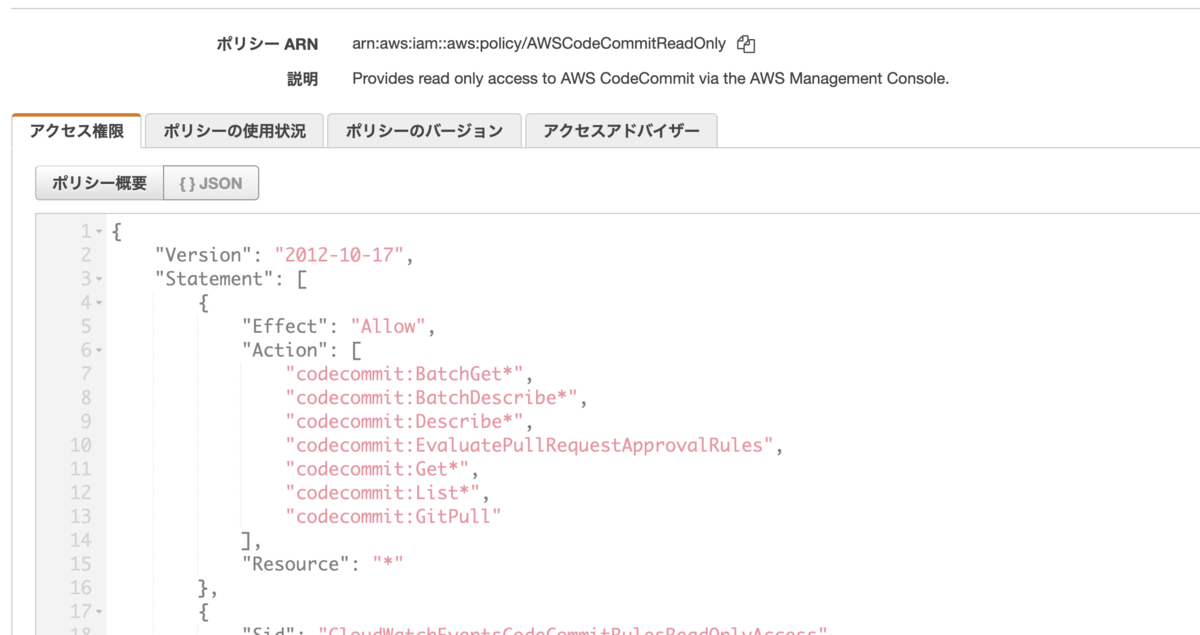This screenshot has height=635, width=1200.
Task: Click line number 15 in the gutter
Action: tap(81, 563)
